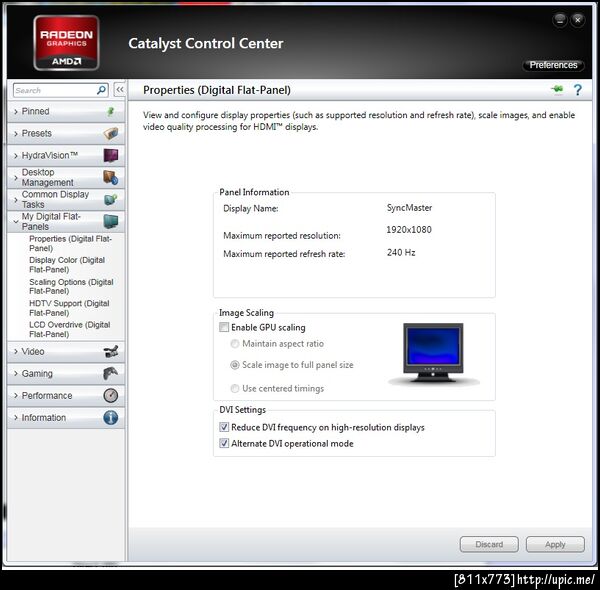This screenshot has width=600, height=590.
Task: Click into the Search field
Action: click(55, 90)
